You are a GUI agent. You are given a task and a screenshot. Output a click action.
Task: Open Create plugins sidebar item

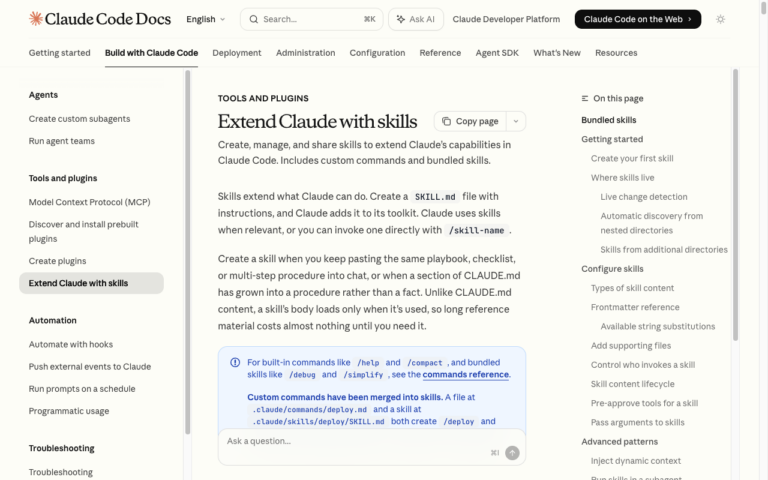pyautogui.click(x=57, y=261)
